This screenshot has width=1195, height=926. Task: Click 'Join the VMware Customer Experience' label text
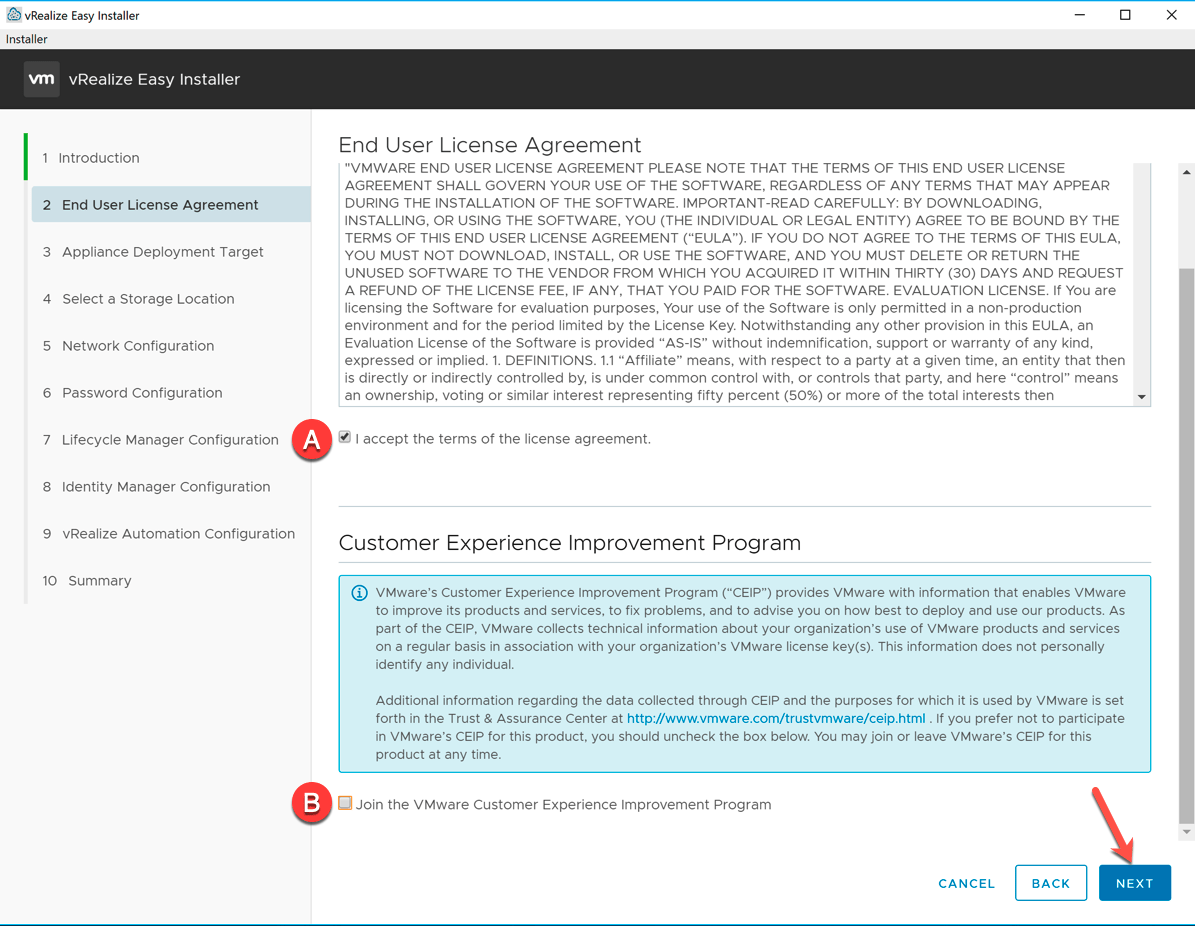pos(563,805)
